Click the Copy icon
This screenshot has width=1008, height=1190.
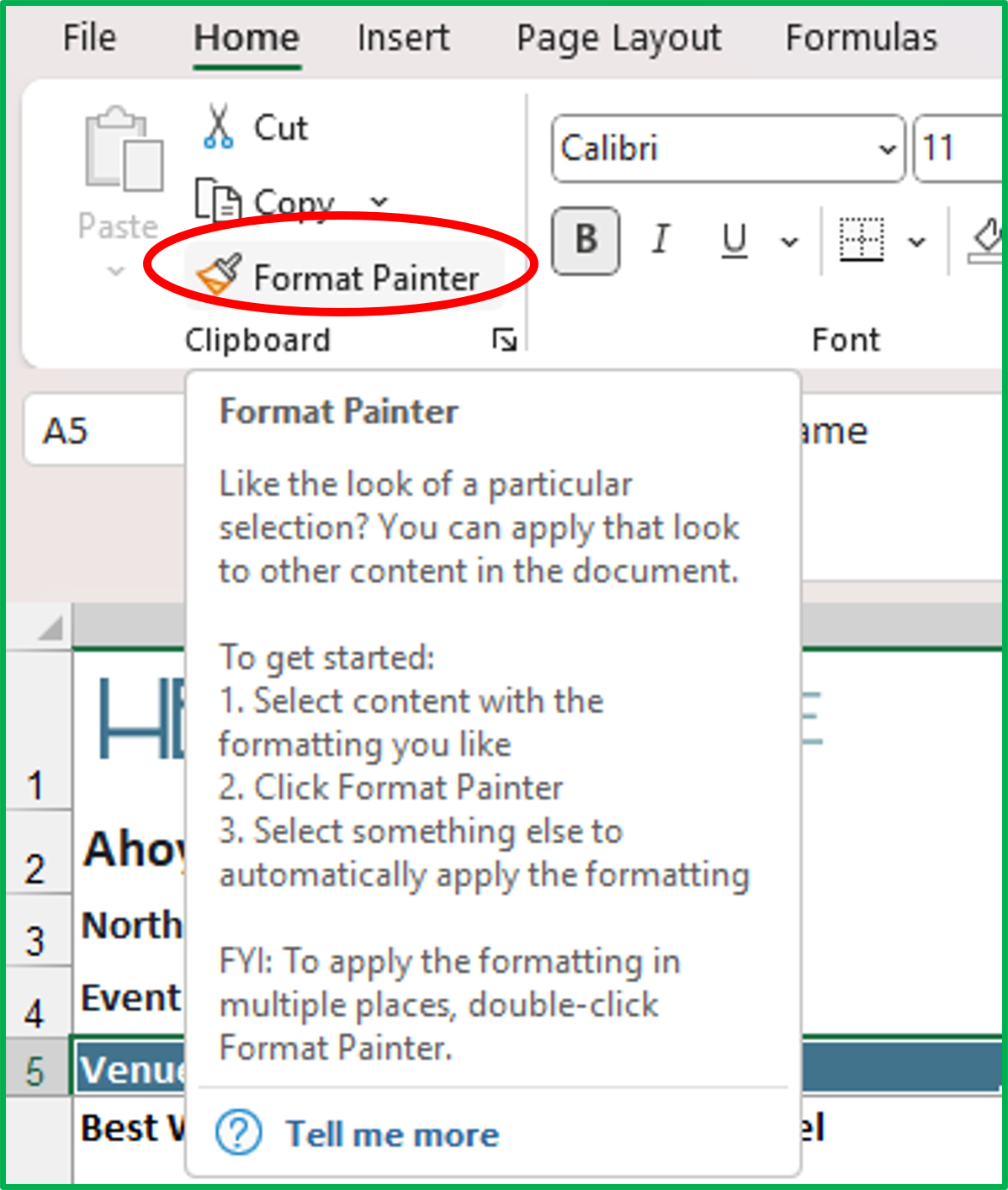[218, 199]
